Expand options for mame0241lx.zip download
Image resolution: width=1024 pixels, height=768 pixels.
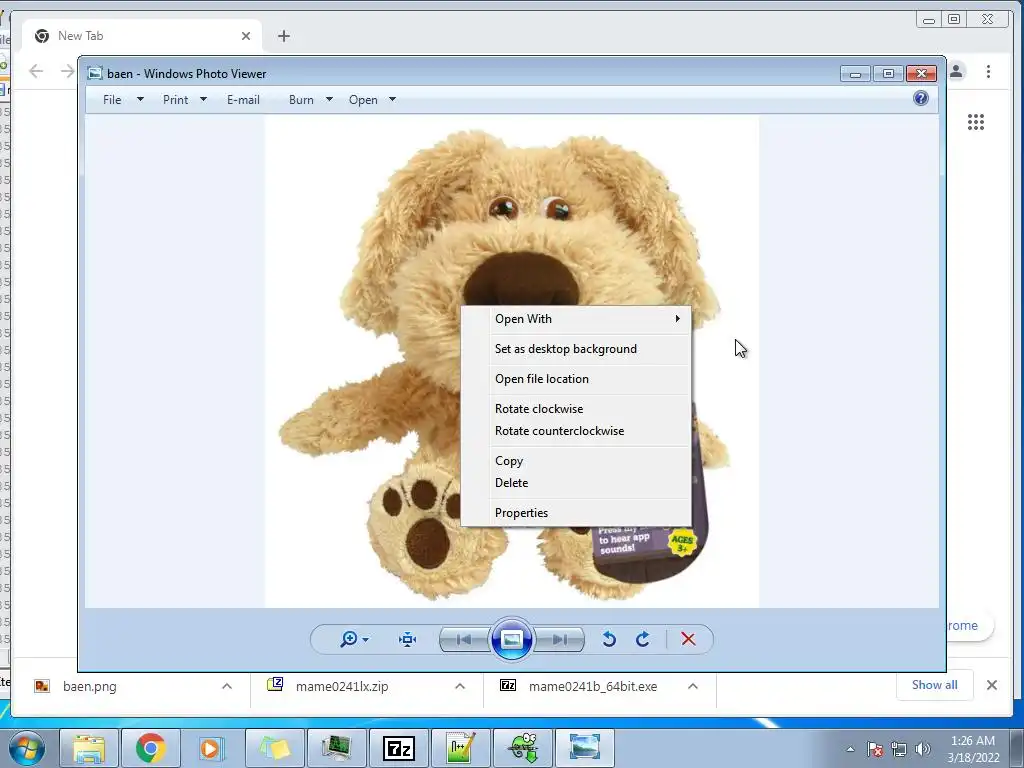(460, 686)
